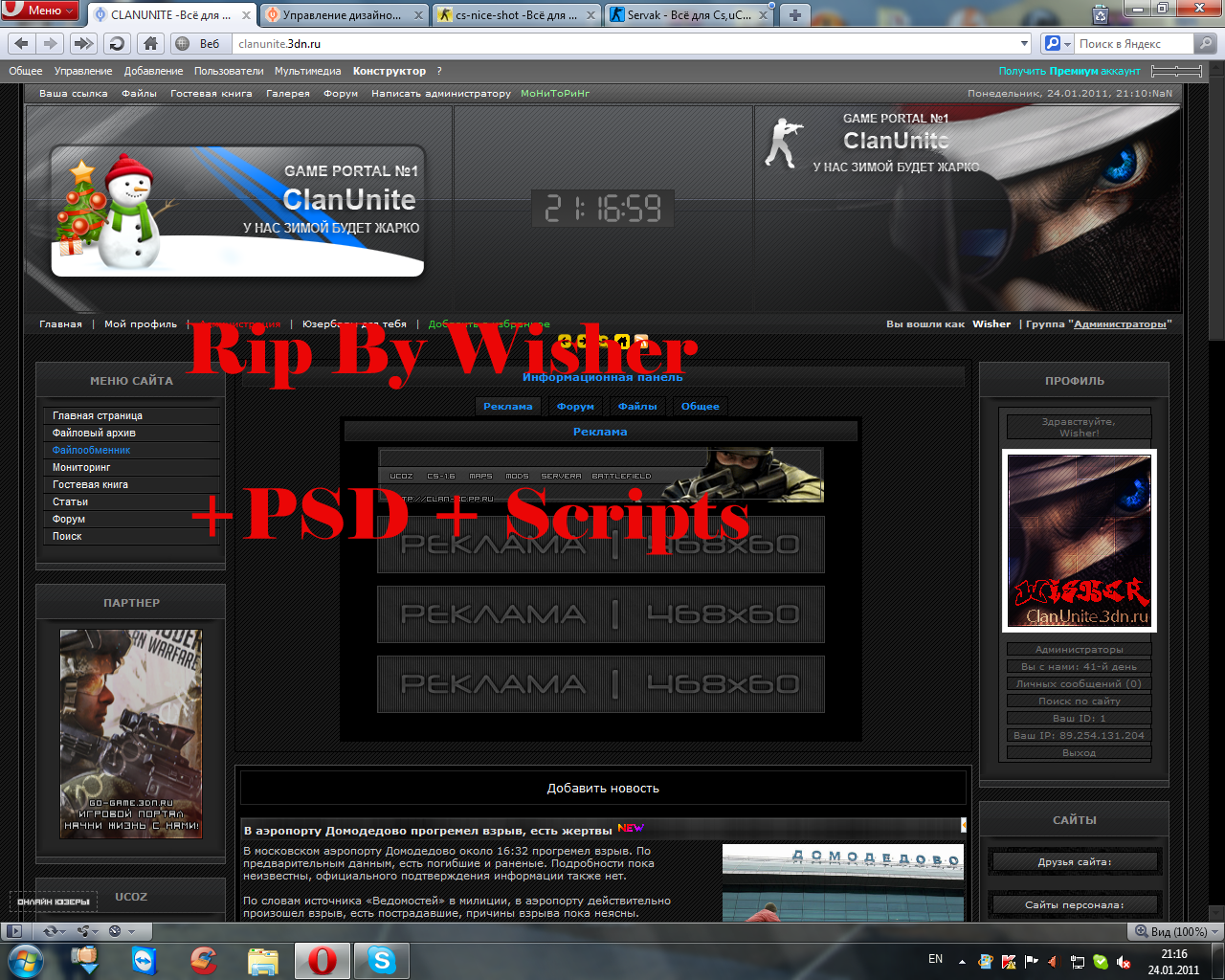Open the Пользователи admin menu
Viewport: 1225px width, 980px height.
229,71
